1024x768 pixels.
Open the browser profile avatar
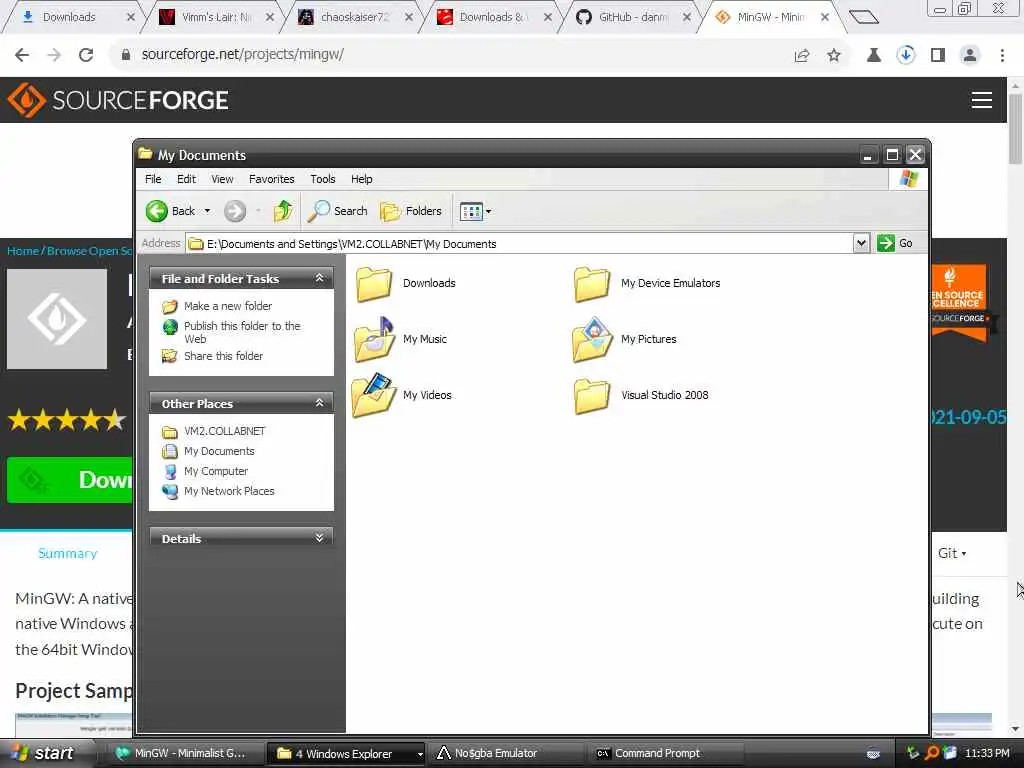[970, 56]
